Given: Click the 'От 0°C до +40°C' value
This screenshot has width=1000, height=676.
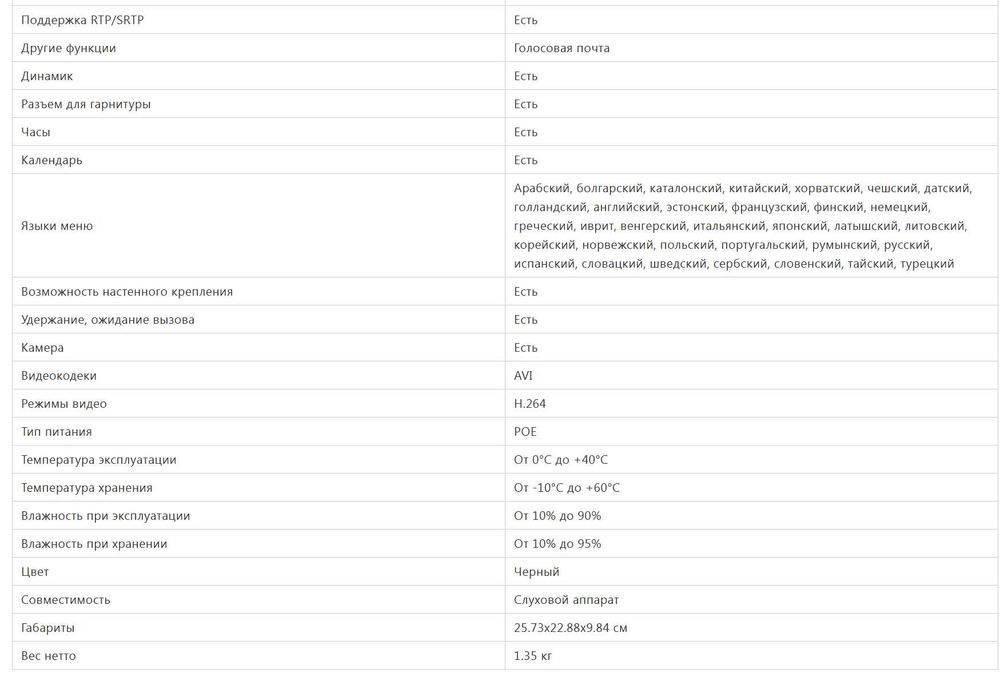Looking at the screenshot, I should click(561, 460).
